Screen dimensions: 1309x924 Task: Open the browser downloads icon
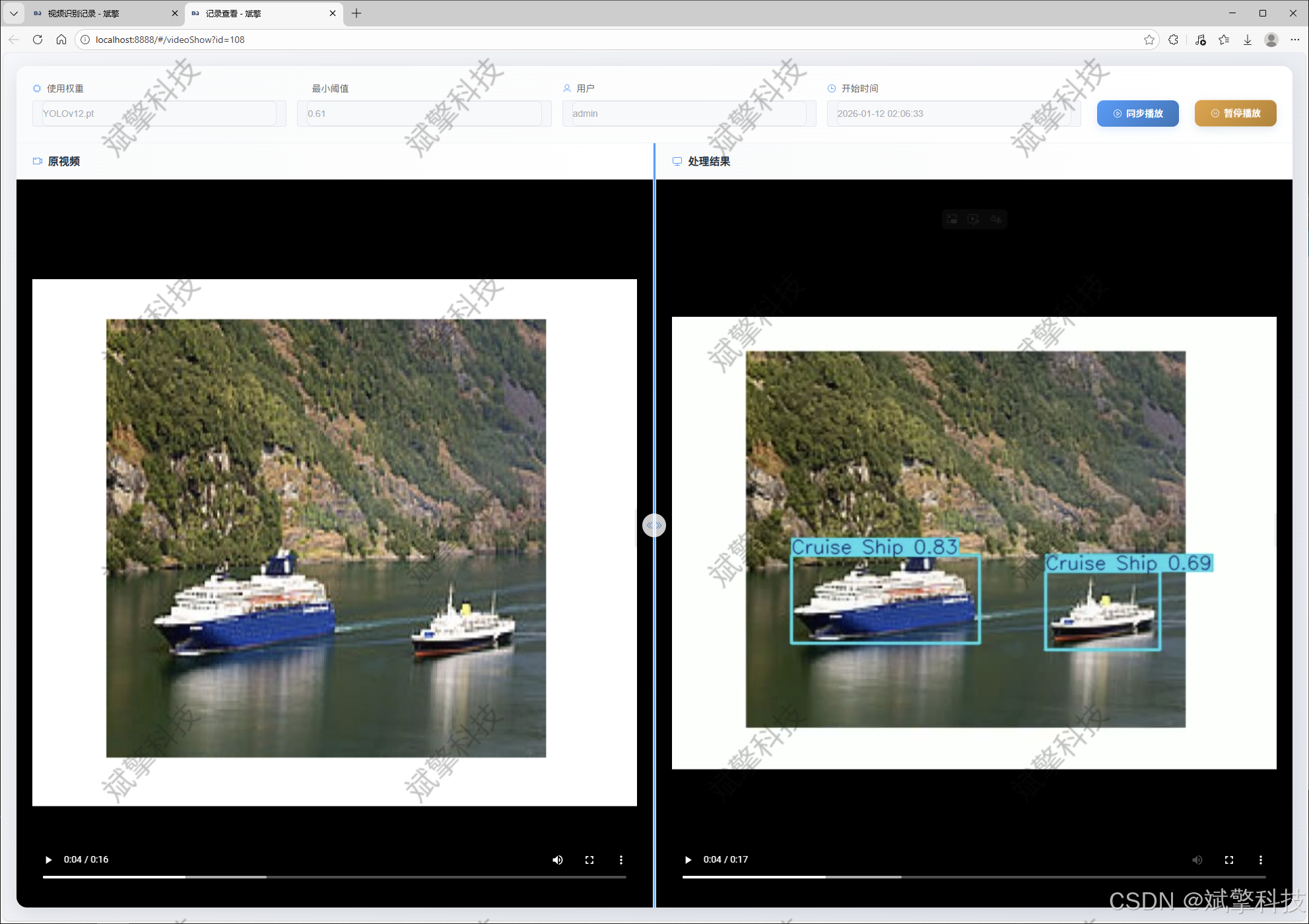pyautogui.click(x=1248, y=40)
